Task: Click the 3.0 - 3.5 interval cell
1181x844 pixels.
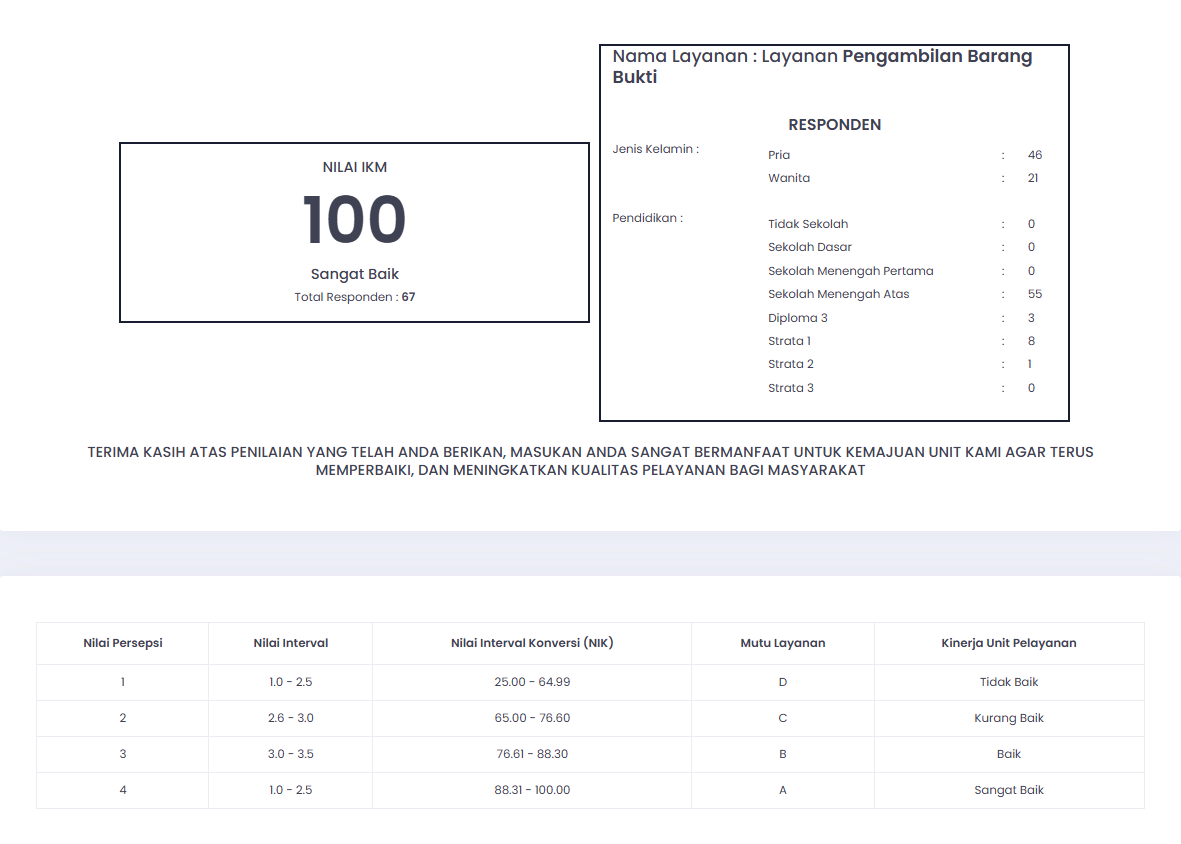Action: click(x=291, y=754)
